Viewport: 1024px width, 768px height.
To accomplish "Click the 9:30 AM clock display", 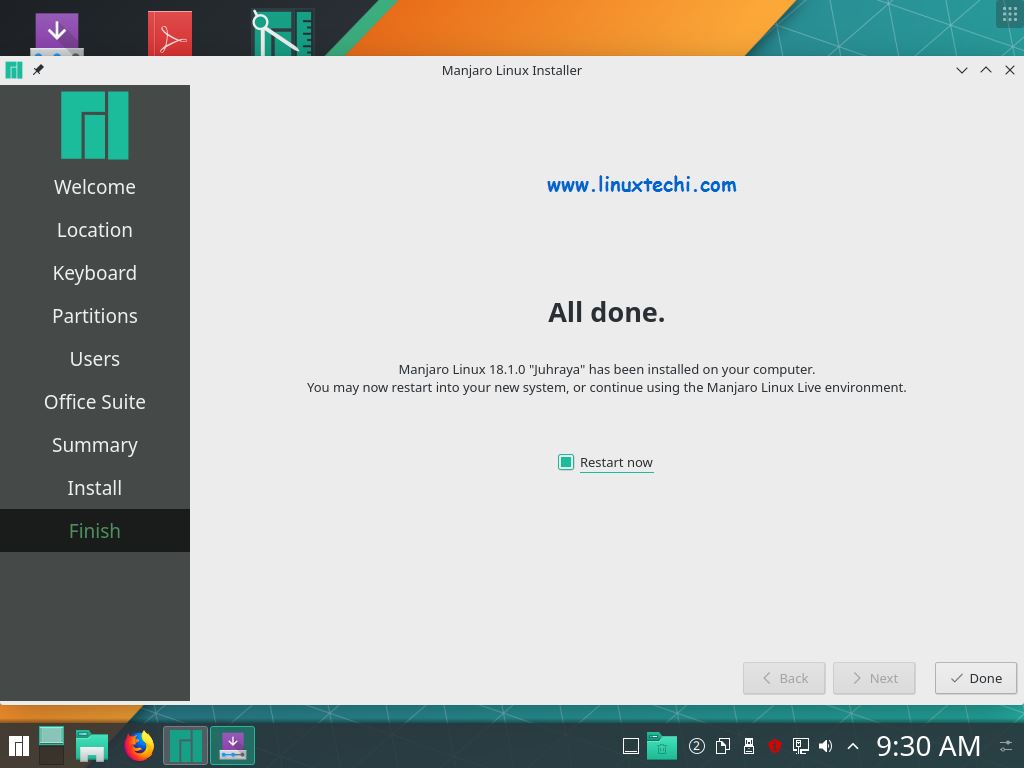I will 928,745.
